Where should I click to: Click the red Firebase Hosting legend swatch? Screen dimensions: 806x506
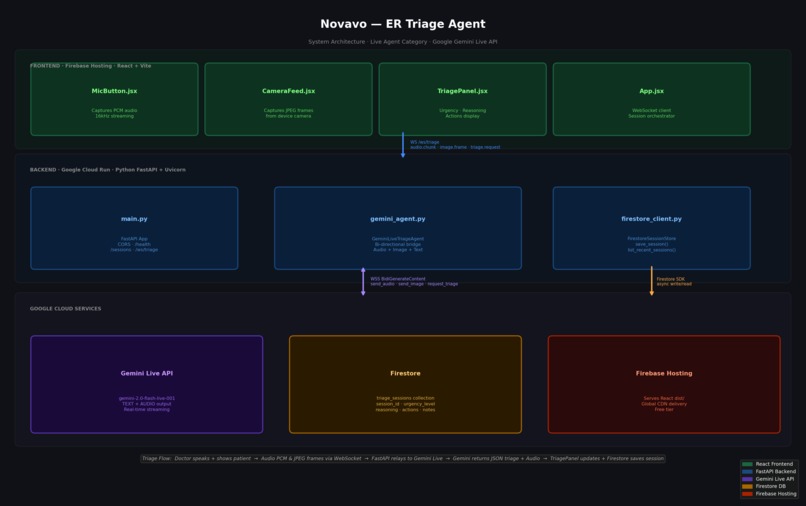point(747,494)
